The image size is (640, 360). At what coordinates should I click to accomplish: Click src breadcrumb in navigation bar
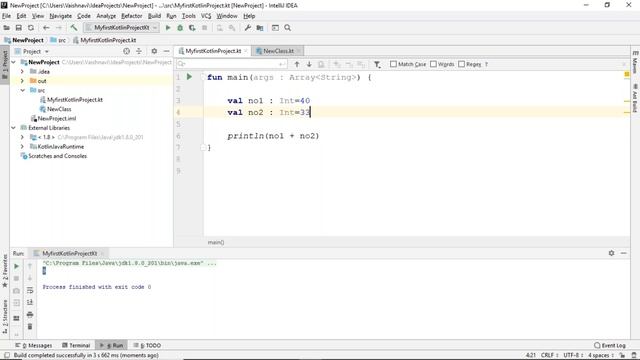58,40
